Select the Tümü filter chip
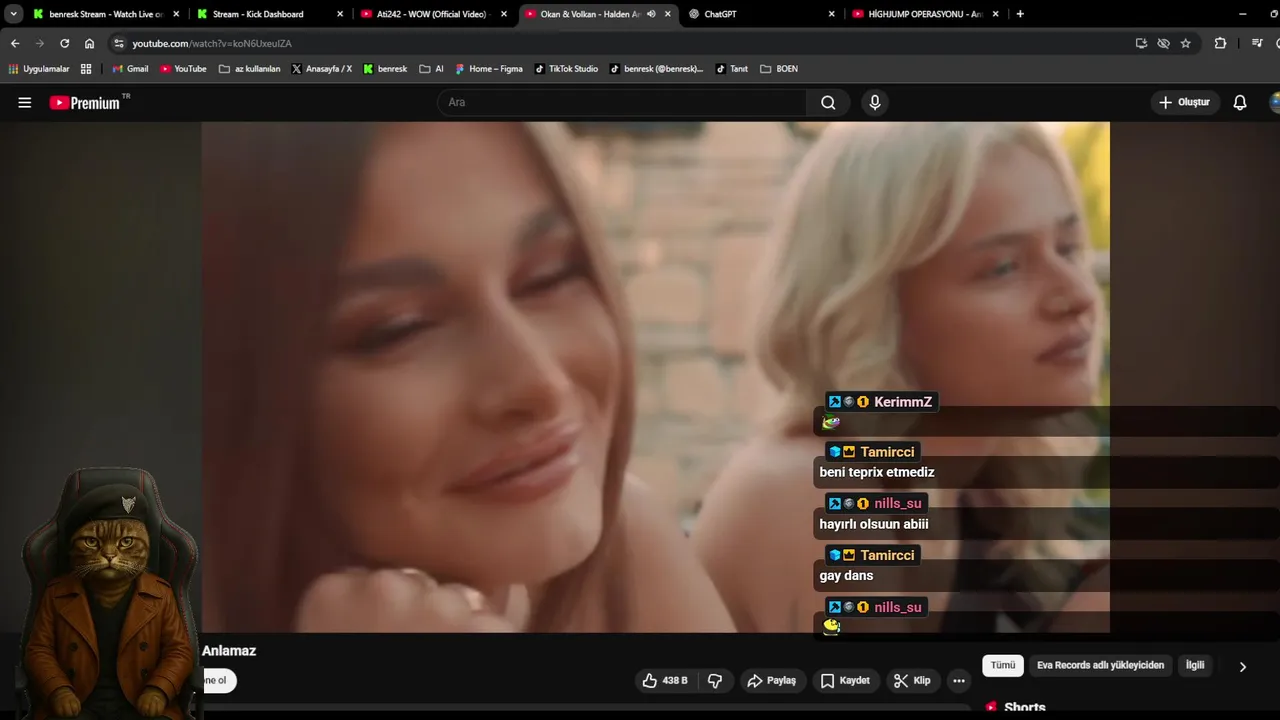The width and height of the screenshot is (1280, 720). pyautogui.click(x=1003, y=665)
